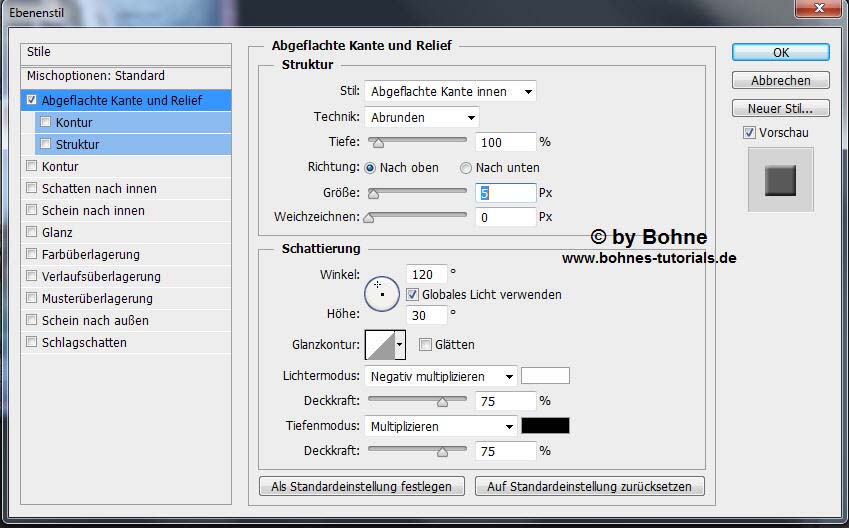849x528 pixels.
Task: Click the Winkel angle dial
Action: [382, 294]
